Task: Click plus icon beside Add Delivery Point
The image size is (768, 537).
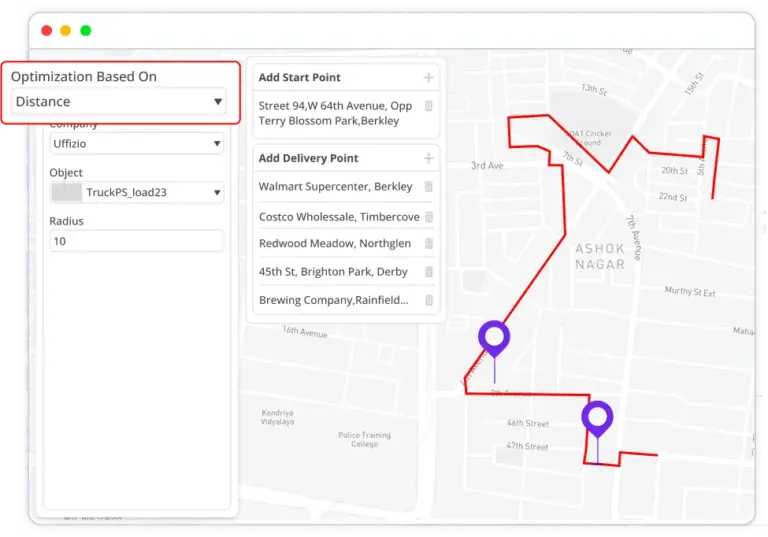Action: 428,159
